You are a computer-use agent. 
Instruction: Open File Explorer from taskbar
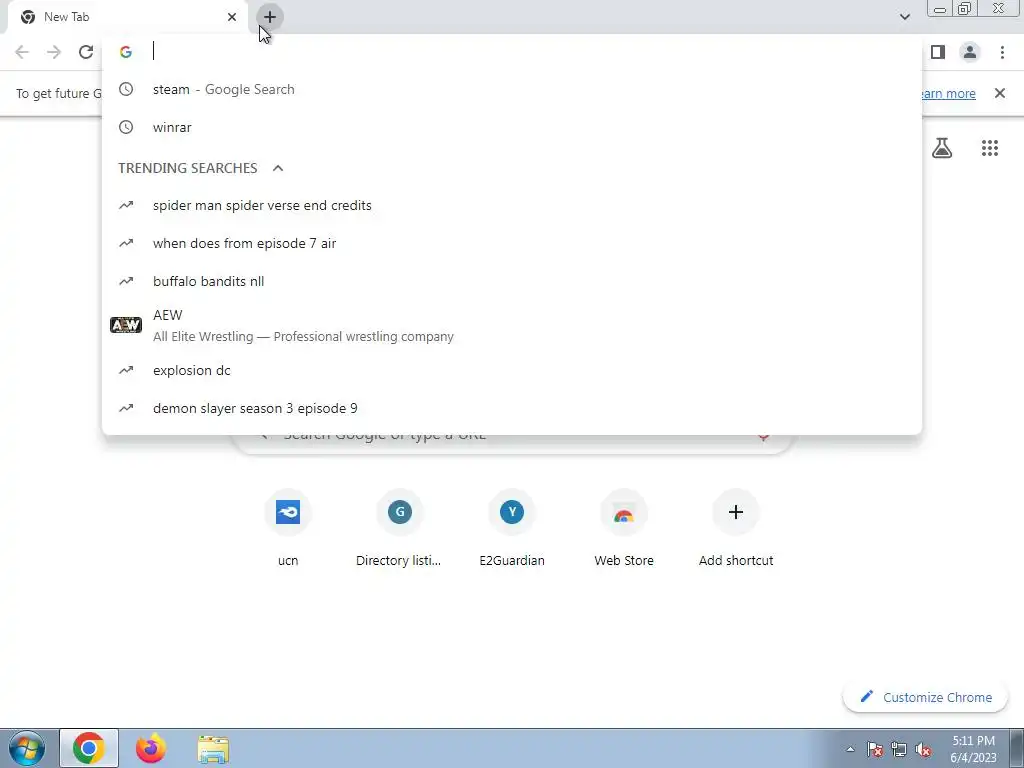[213, 749]
